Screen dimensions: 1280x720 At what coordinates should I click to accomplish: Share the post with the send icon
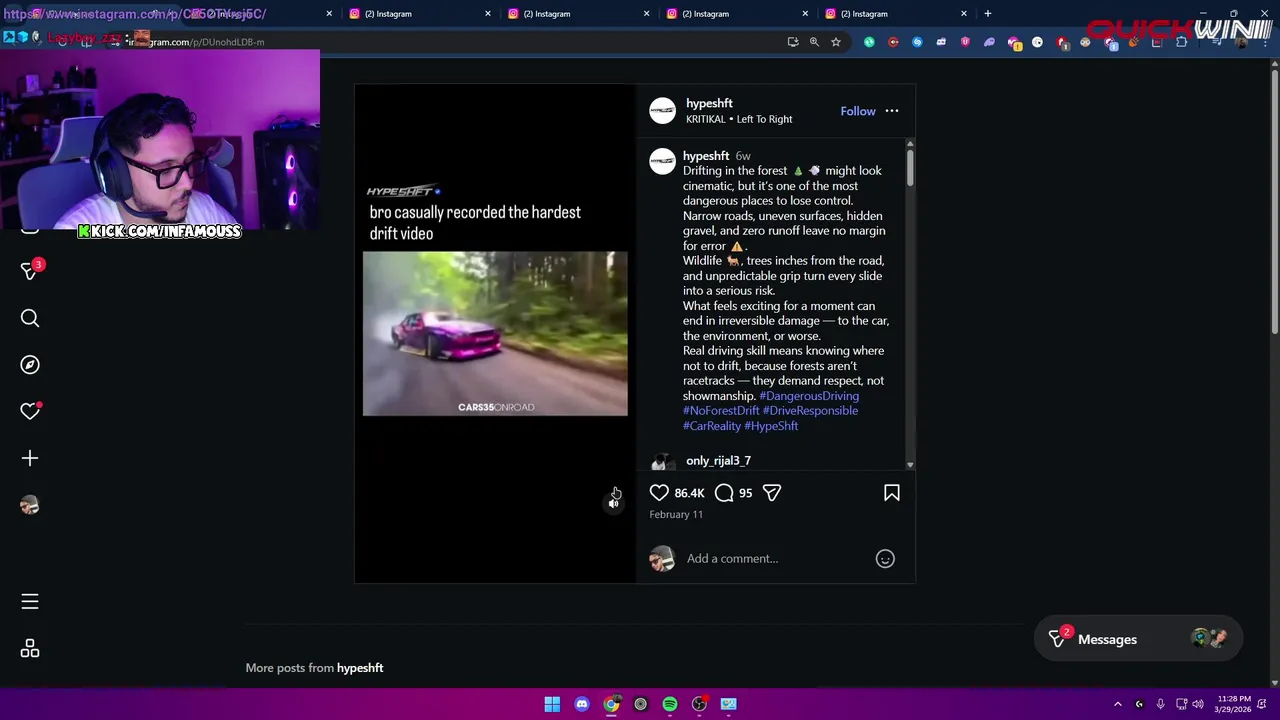click(x=772, y=493)
